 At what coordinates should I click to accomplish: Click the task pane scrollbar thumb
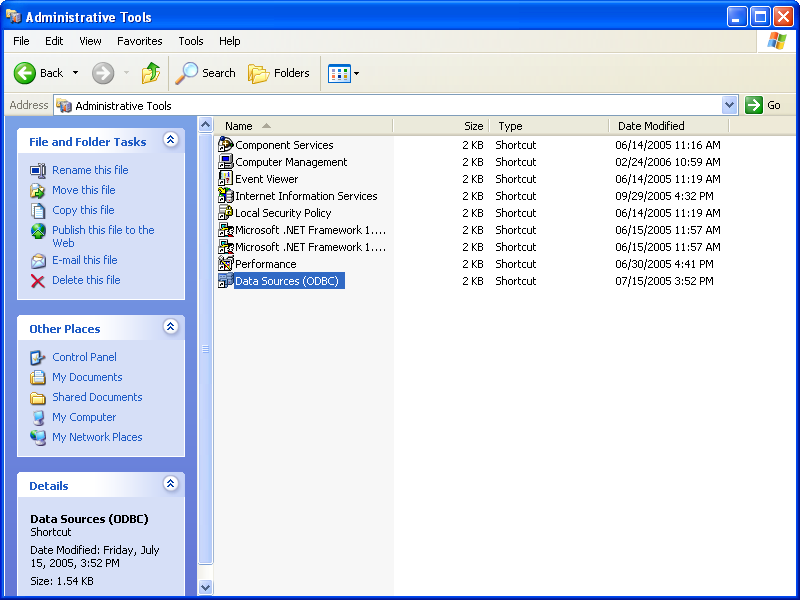click(206, 348)
